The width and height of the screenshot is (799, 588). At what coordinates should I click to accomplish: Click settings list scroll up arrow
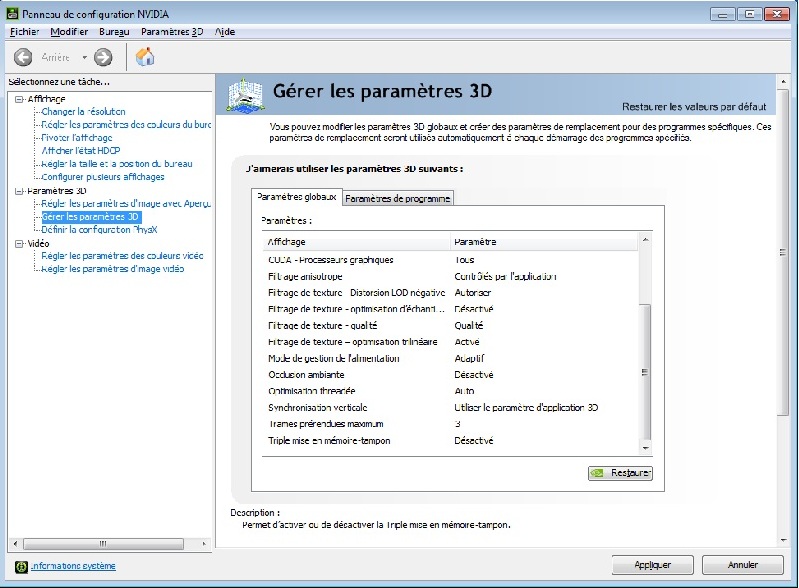pyautogui.click(x=645, y=239)
